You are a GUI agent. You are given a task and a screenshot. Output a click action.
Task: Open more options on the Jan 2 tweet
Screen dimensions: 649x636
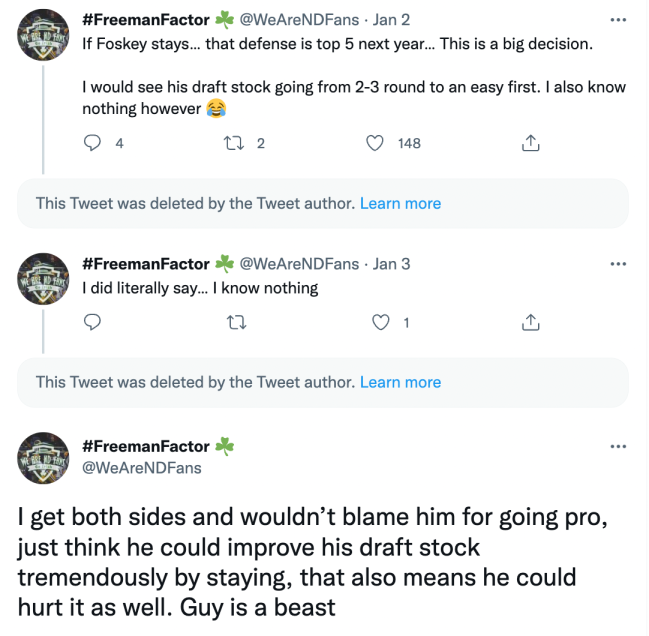point(617,19)
